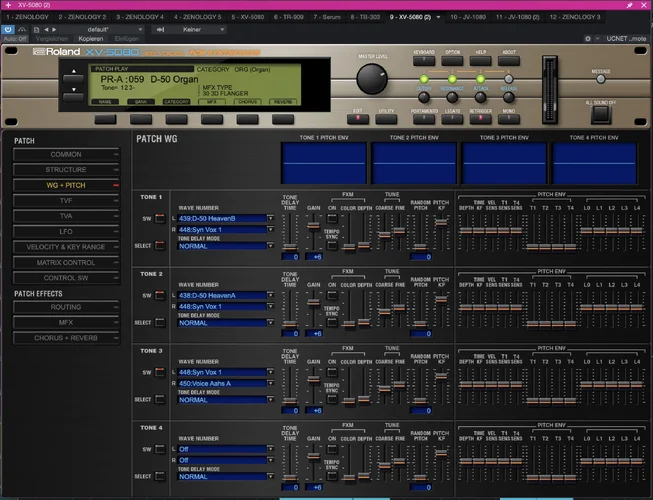Toggle Tone 1 SELECT switch
The height and width of the screenshot is (500, 653).
tap(160, 246)
